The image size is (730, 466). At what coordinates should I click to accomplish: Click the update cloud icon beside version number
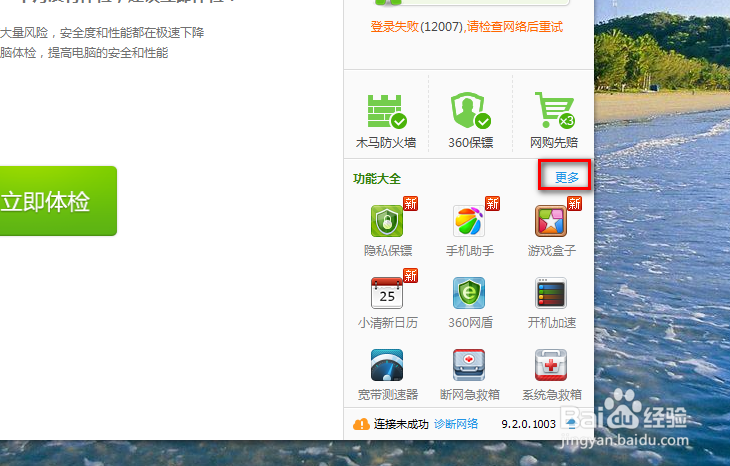[x=572, y=423]
